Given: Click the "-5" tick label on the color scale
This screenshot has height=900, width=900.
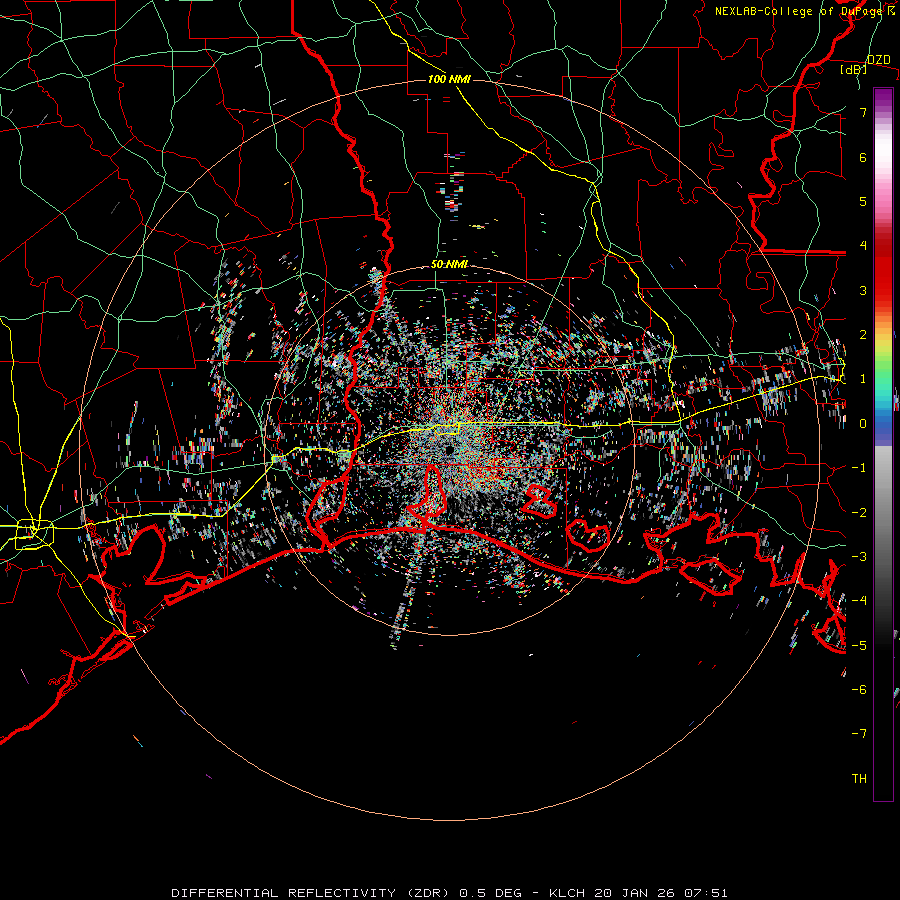Looking at the screenshot, I should click(x=859, y=645).
